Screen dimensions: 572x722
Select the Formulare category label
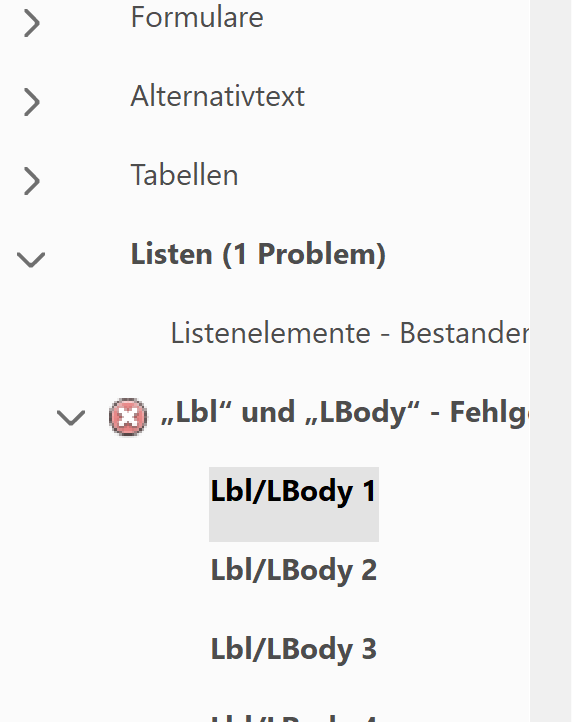coord(197,17)
